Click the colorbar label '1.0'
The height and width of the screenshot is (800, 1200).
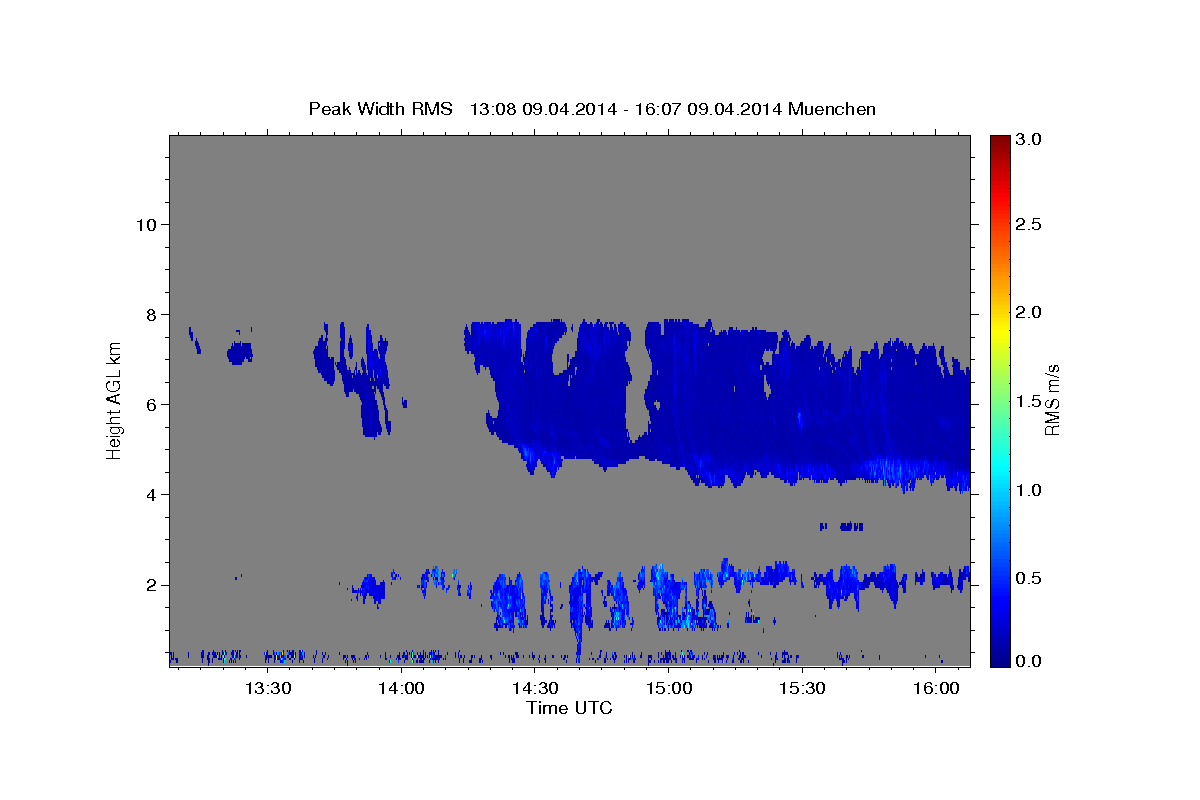tap(1030, 490)
